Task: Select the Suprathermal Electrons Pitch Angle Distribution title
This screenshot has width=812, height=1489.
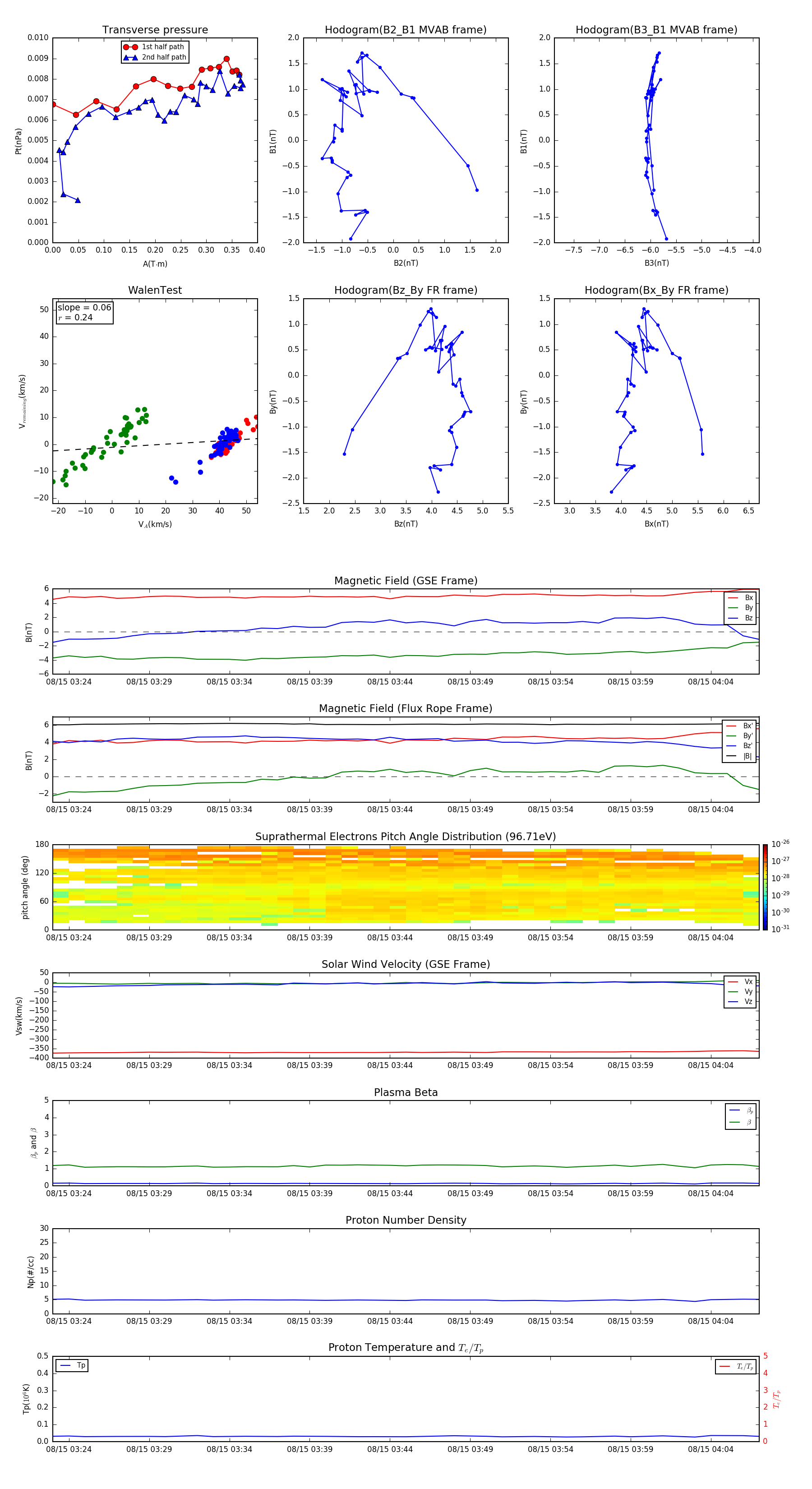Action: tap(406, 837)
